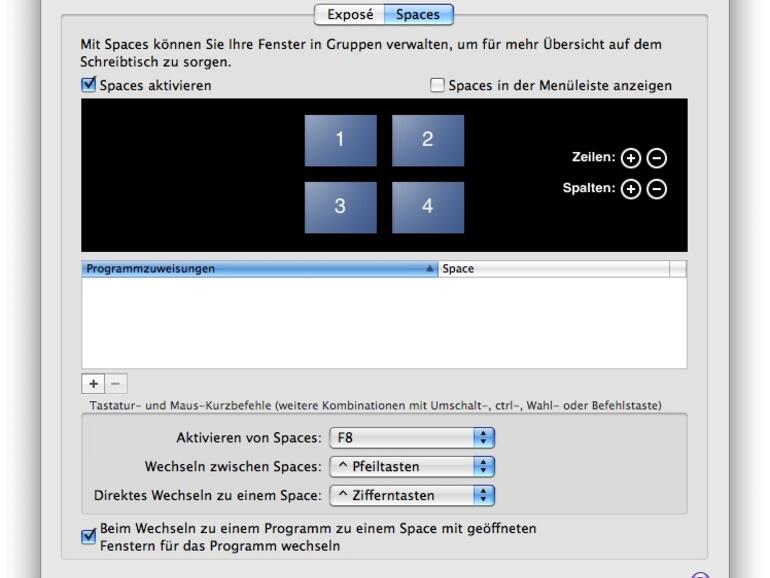Add a program assignment with plus button
The image size is (770, 578).
[x=93, y=384]
